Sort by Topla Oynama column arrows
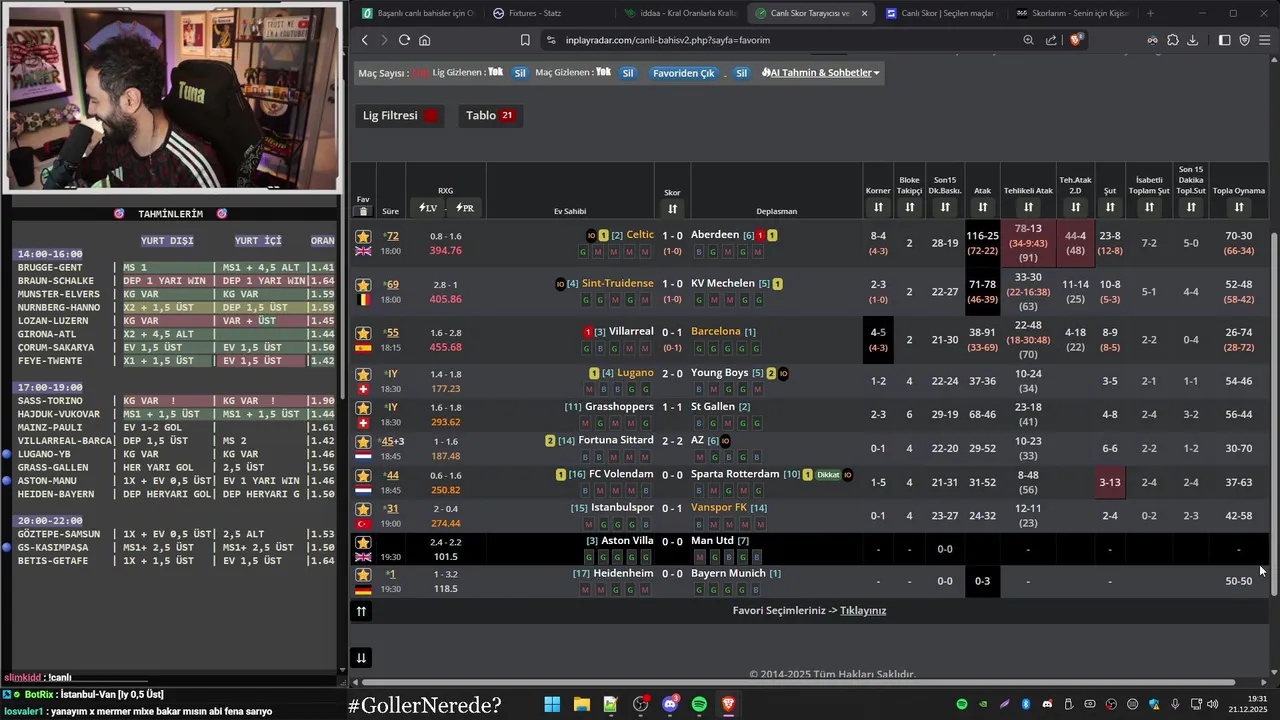The image size is (1280, 720). click(x=1239, y=207)
